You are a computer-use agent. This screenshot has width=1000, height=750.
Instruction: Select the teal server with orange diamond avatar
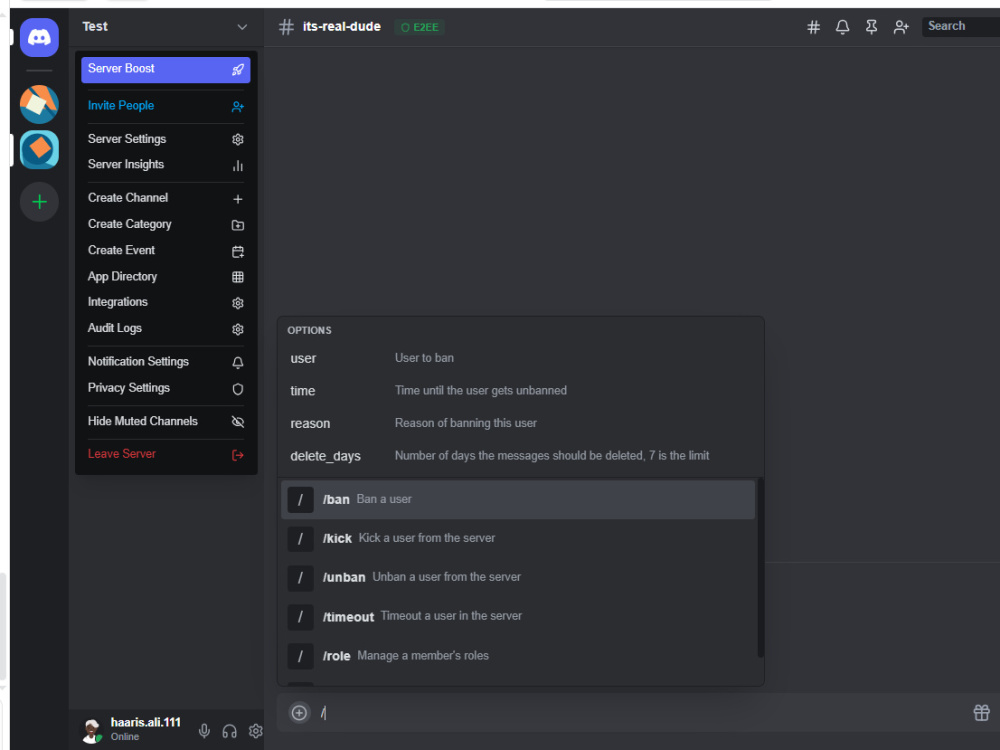(39, 150)
